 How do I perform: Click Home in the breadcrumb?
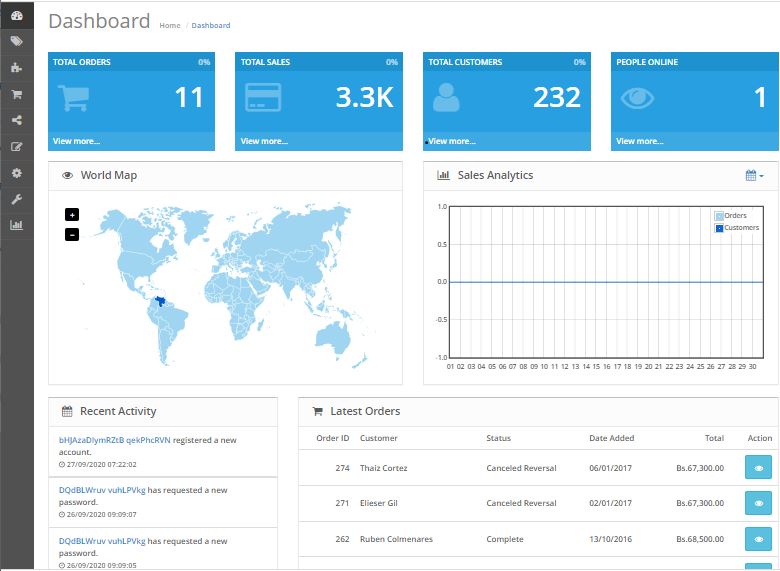(169, 26)
